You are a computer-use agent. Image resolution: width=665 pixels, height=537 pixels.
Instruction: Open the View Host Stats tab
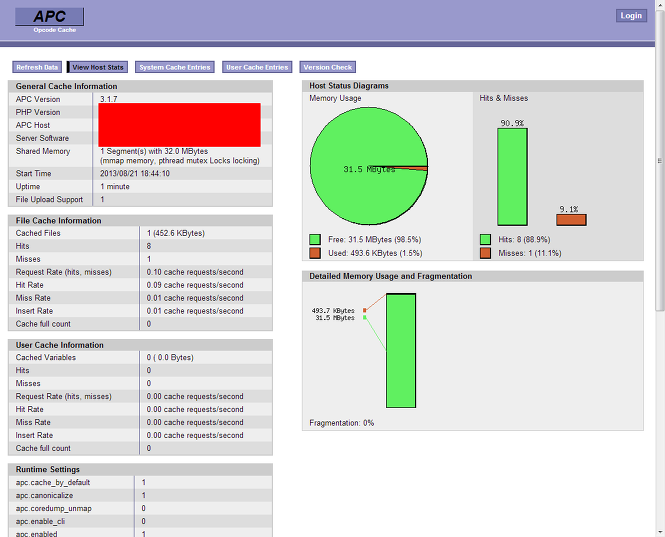tap(98, 67)
